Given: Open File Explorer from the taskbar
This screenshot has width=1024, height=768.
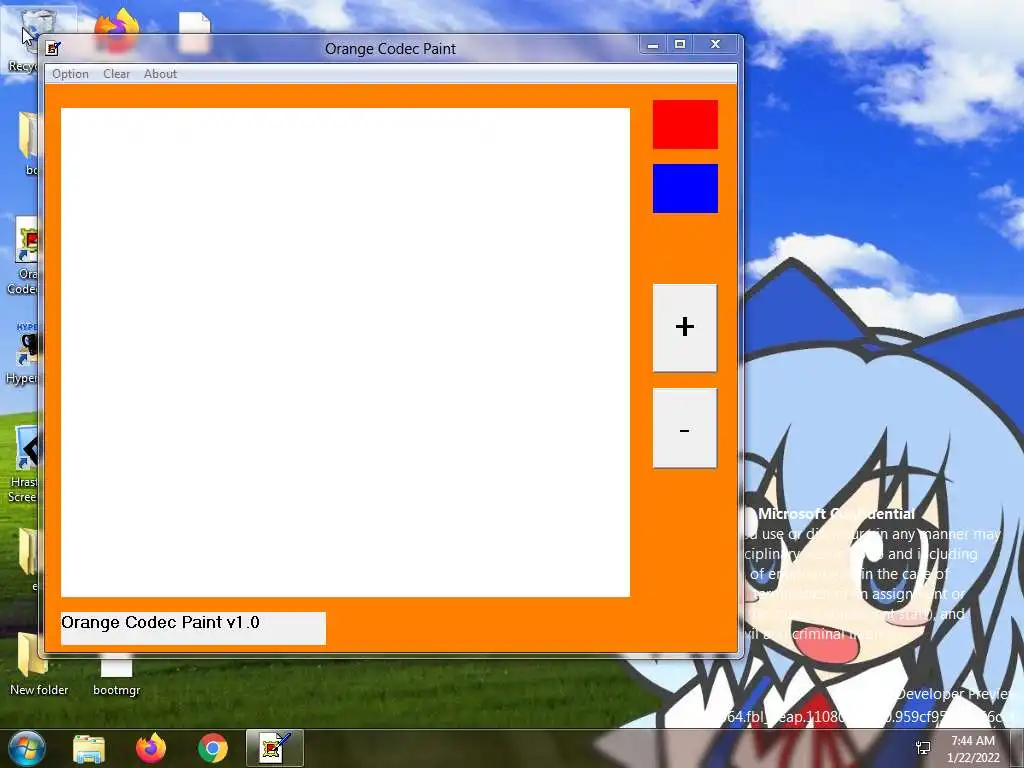Looking at the screenshot, I should (x=89, y=748).
